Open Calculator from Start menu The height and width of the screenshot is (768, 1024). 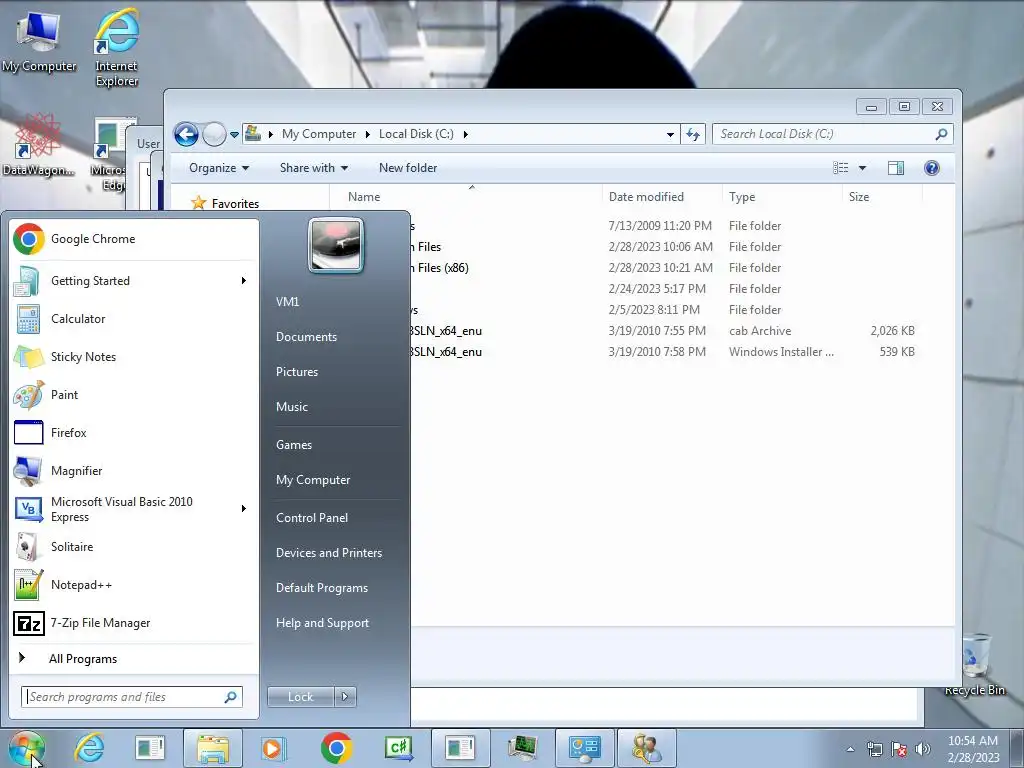point(134,319)
